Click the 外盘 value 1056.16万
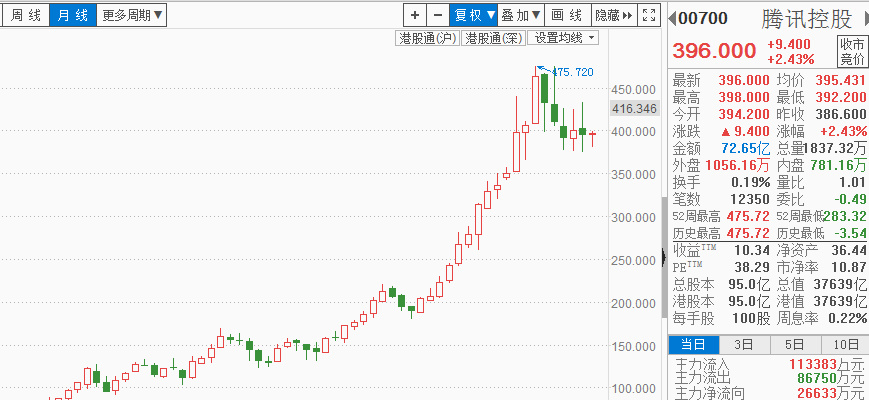This screenshot has width=869, height=400. 738,165
